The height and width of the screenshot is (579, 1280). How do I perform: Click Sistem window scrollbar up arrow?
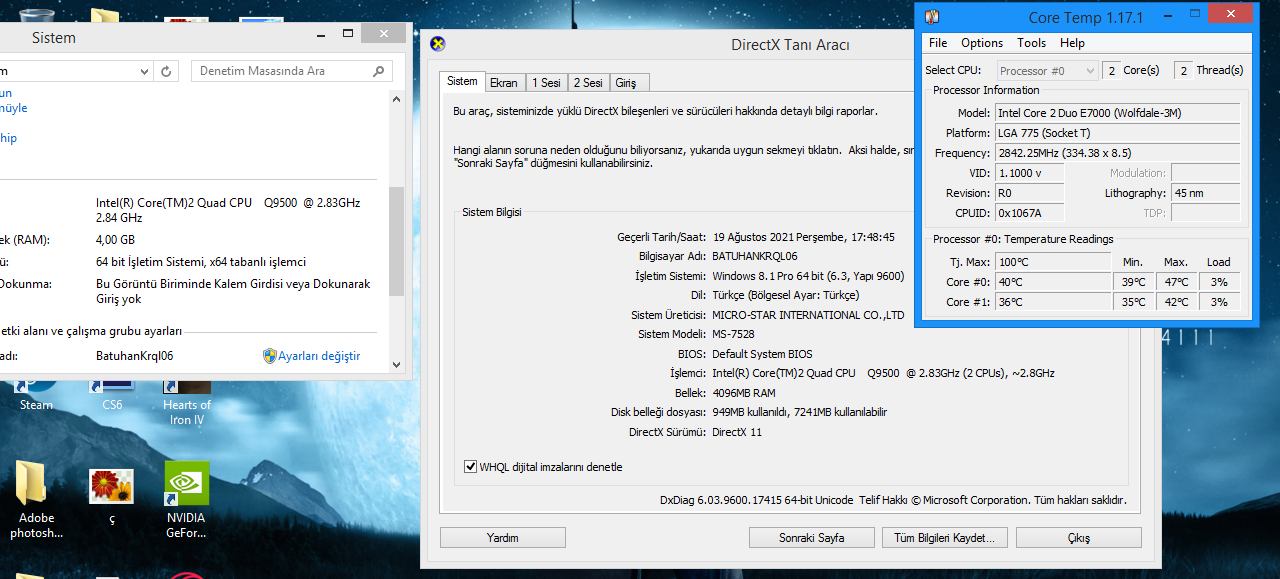[396, 98]
